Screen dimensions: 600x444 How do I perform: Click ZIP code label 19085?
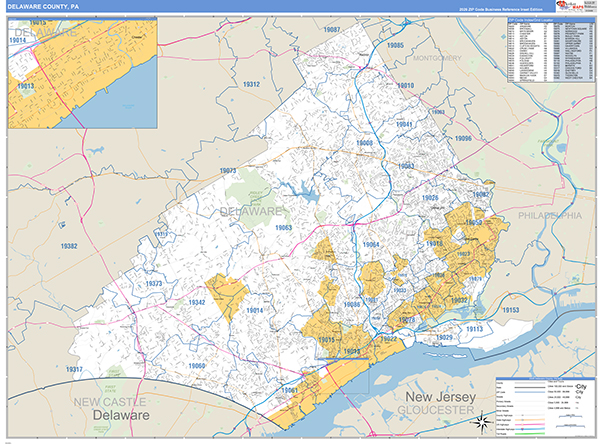pyautogui.click(x=395, y=45)
